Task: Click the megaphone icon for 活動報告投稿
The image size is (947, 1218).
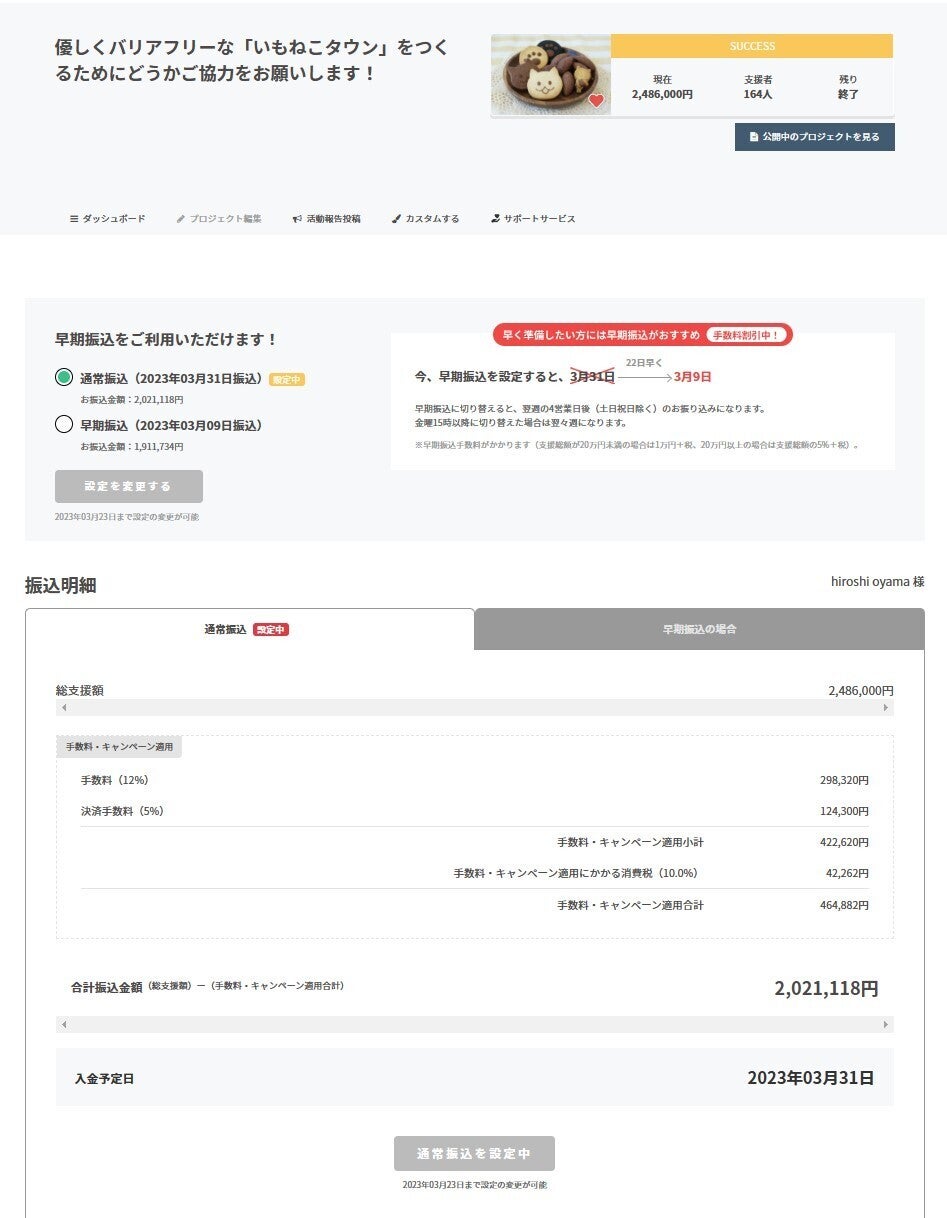Action: (297, 219)
